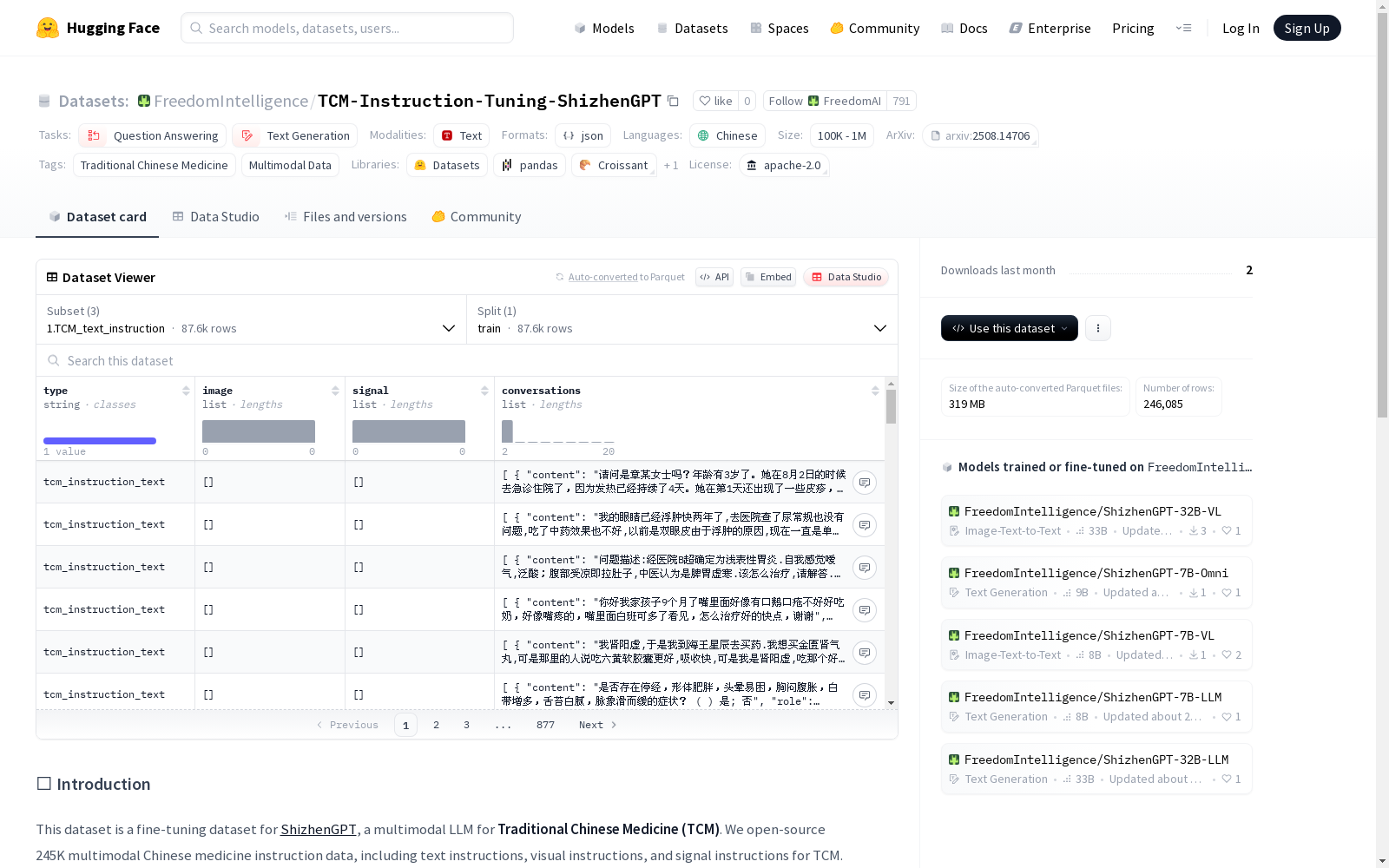Click the Introduction heading anchor icon
The image size is (1389, 868).
tap(44, 784)
